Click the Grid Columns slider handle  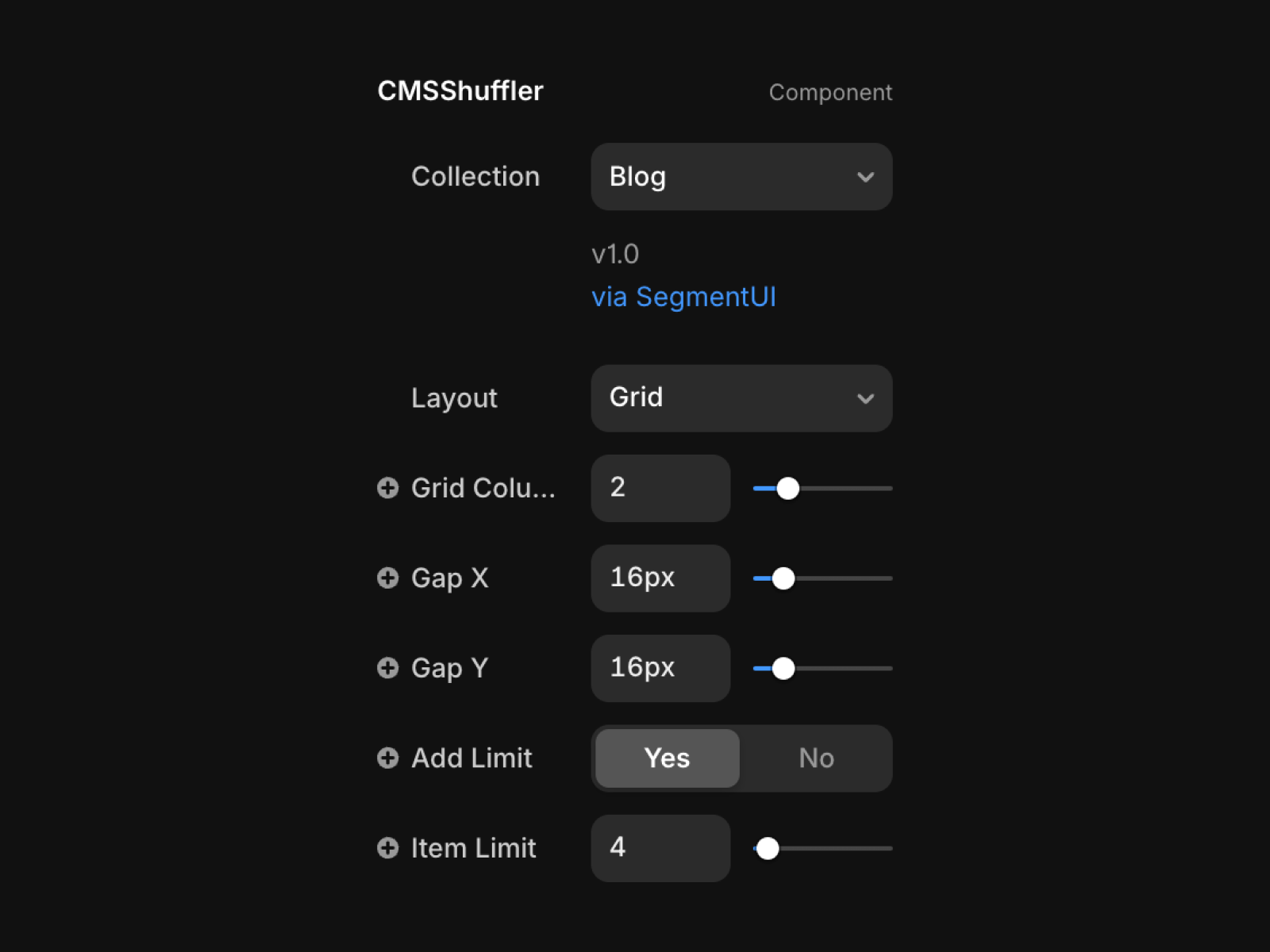[787, 489]
